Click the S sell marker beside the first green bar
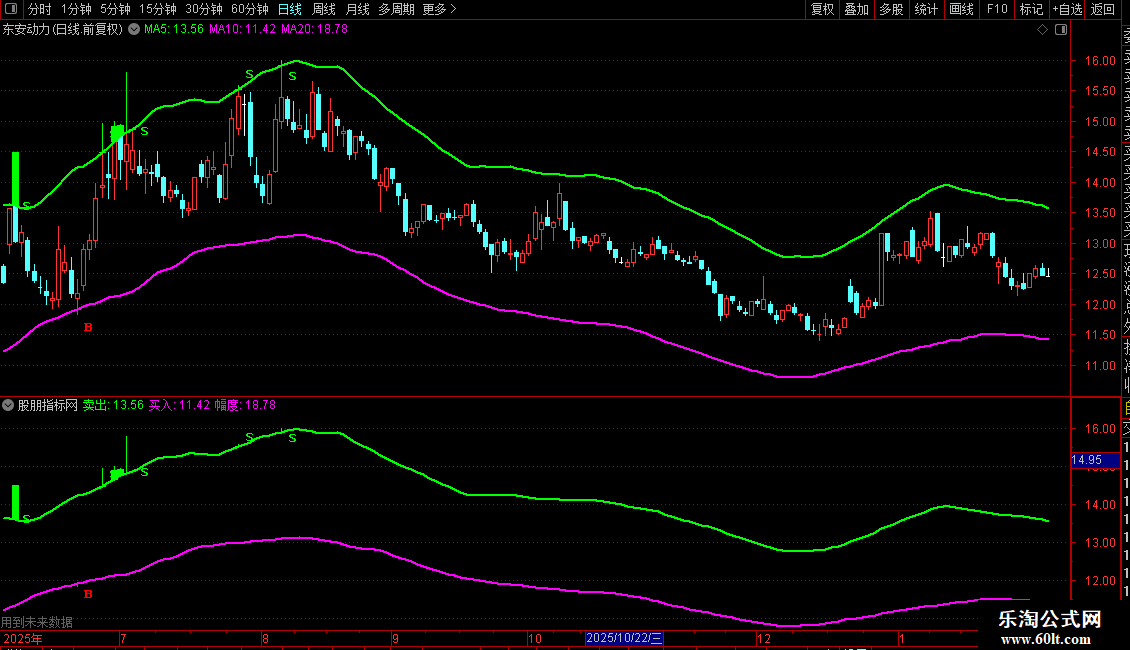This screenshot has height=650, width=1130. [27, 206]
